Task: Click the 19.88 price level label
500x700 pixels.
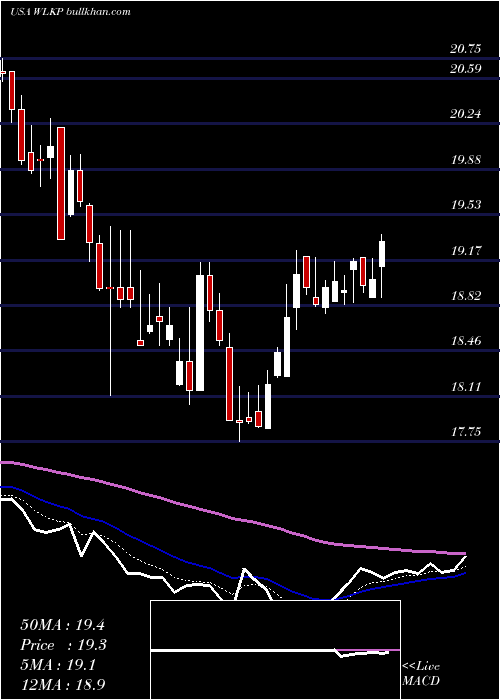Action: pyautogui.click(x=466, y=159)
